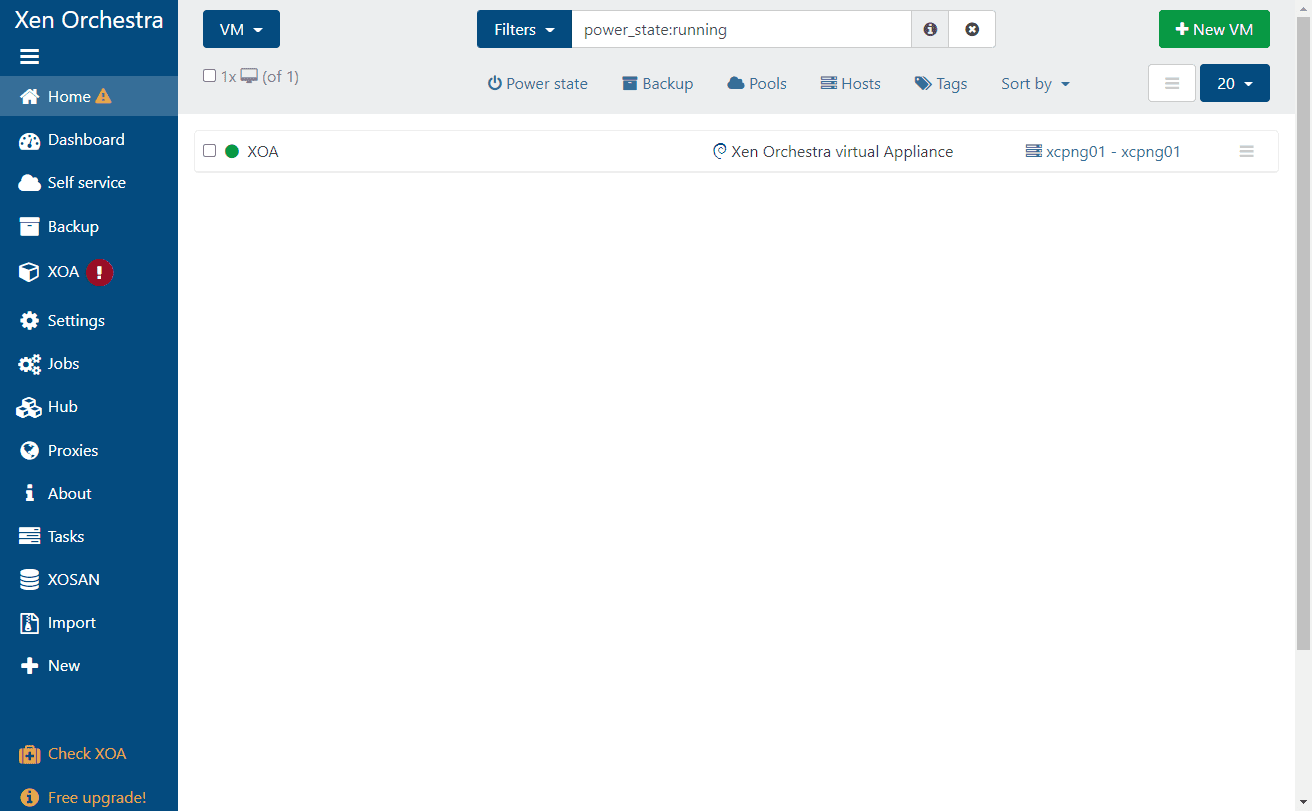Click the Home house icon

point(30,96)
